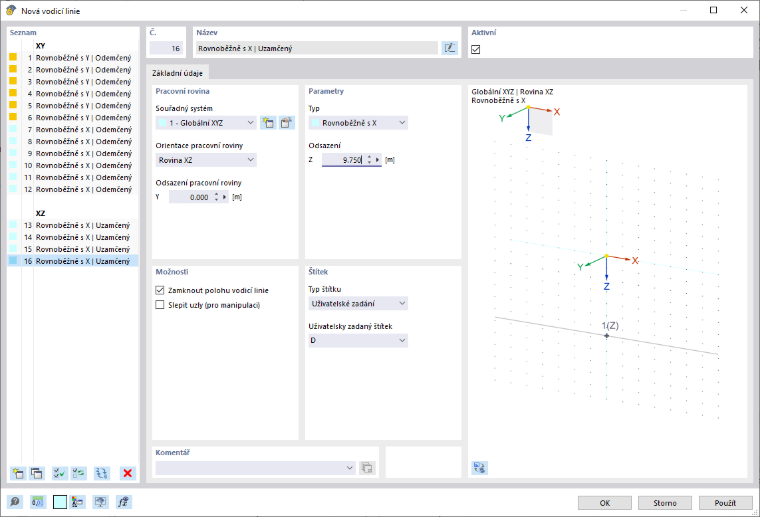Screen dimensions: 760x517
Task: Click the Storno button
Action: [665, 503]
